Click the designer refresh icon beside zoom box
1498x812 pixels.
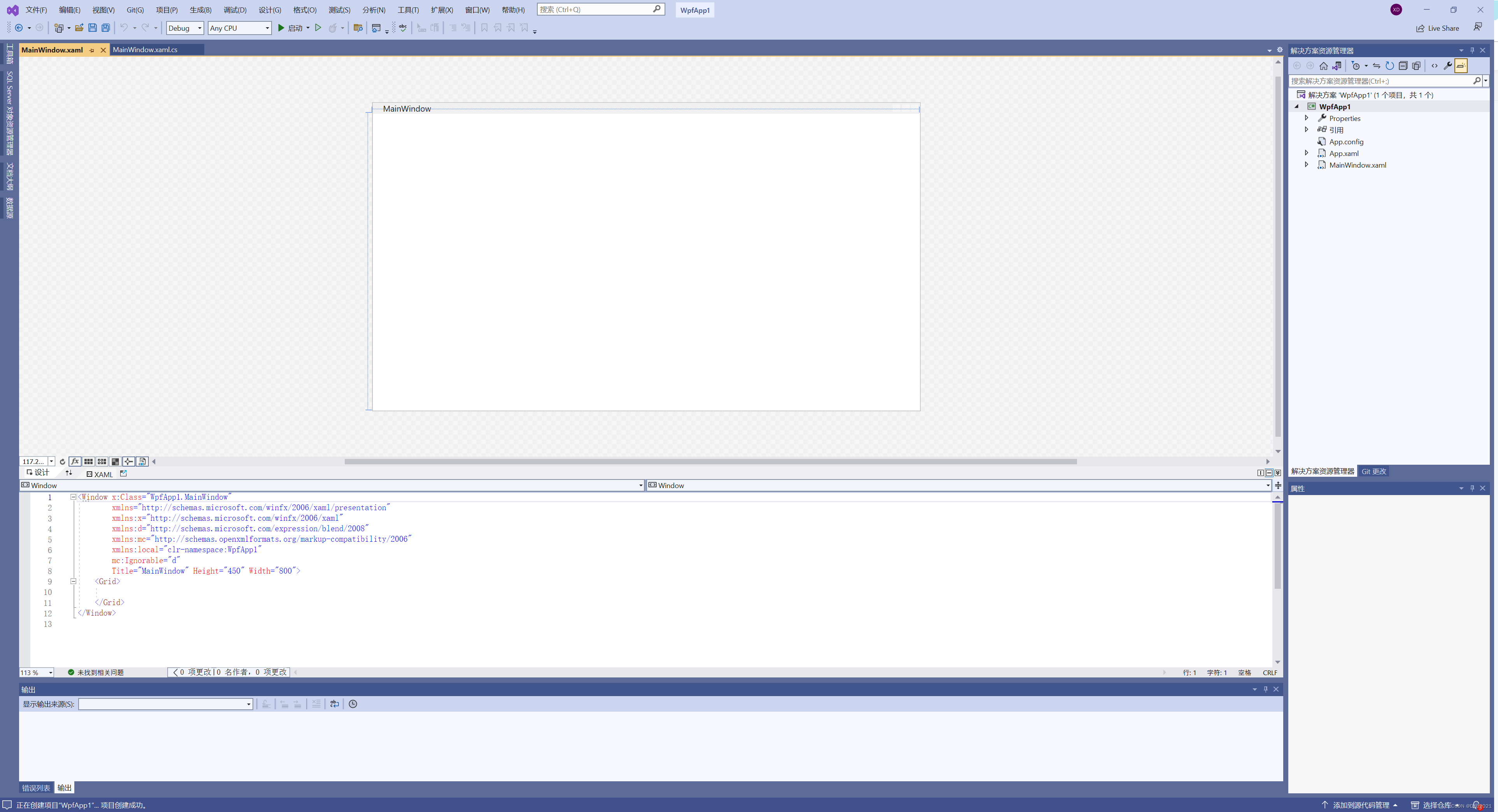(62, 462)
